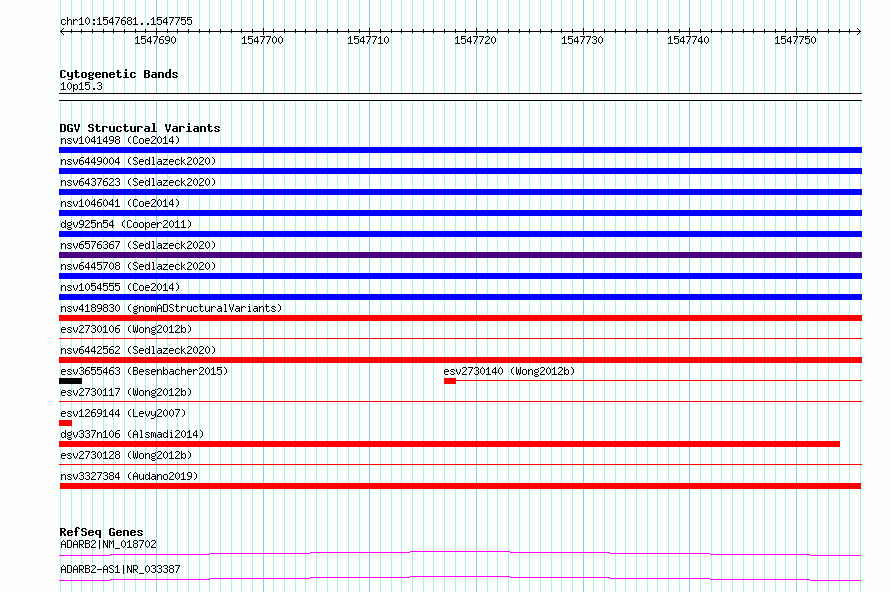Click the short red bar under esv1269144
890x592 pixels.
65,423
